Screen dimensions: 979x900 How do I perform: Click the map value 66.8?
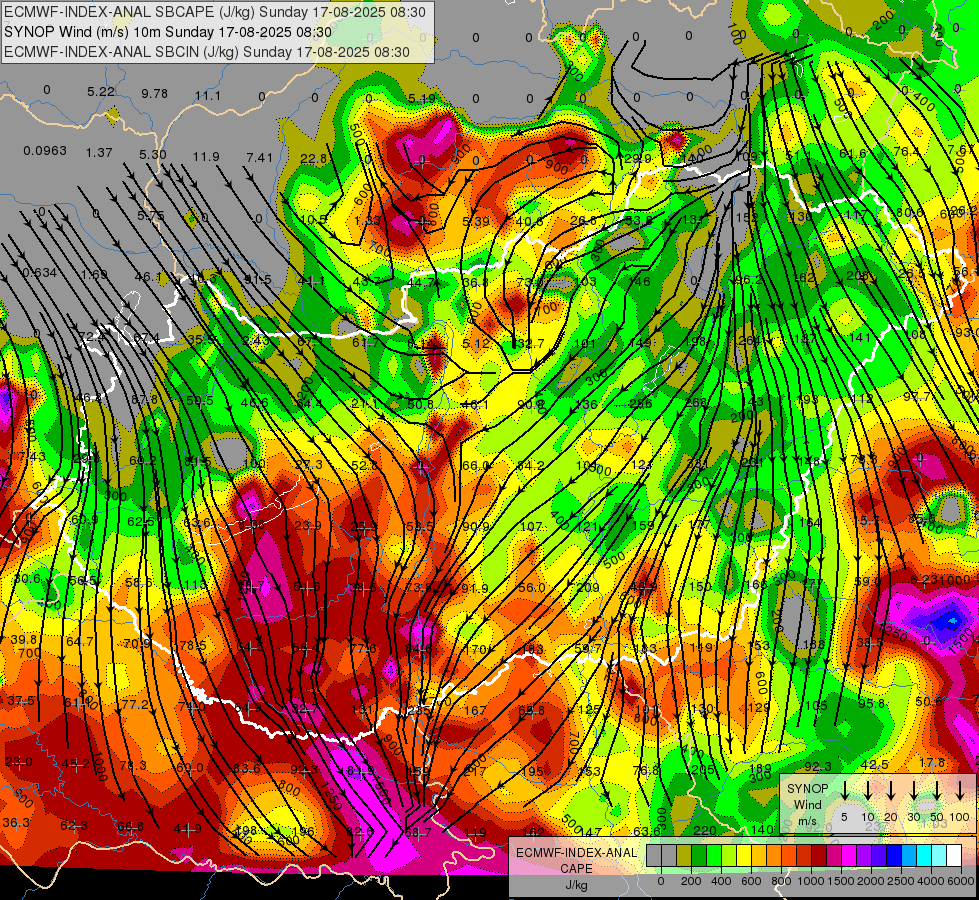click(130, 827)
